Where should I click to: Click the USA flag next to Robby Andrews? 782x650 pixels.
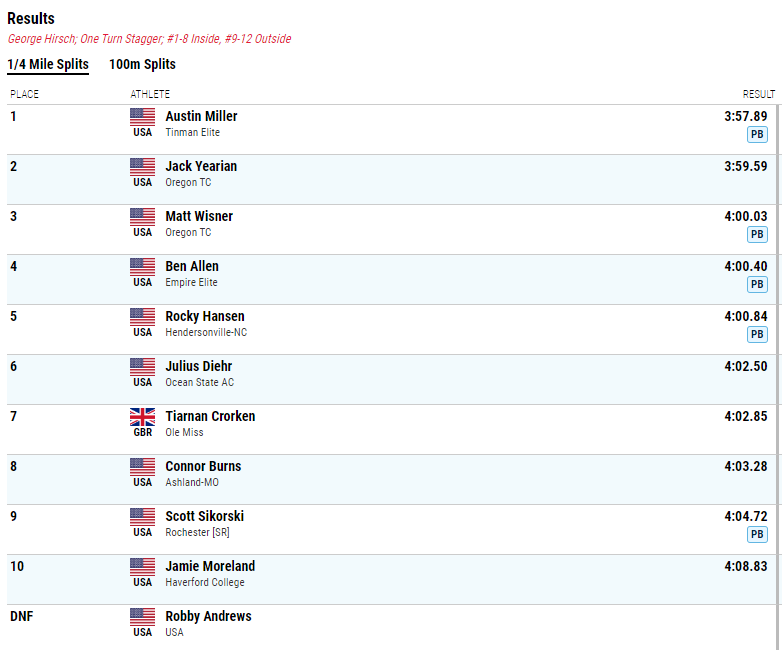point(143,617)
